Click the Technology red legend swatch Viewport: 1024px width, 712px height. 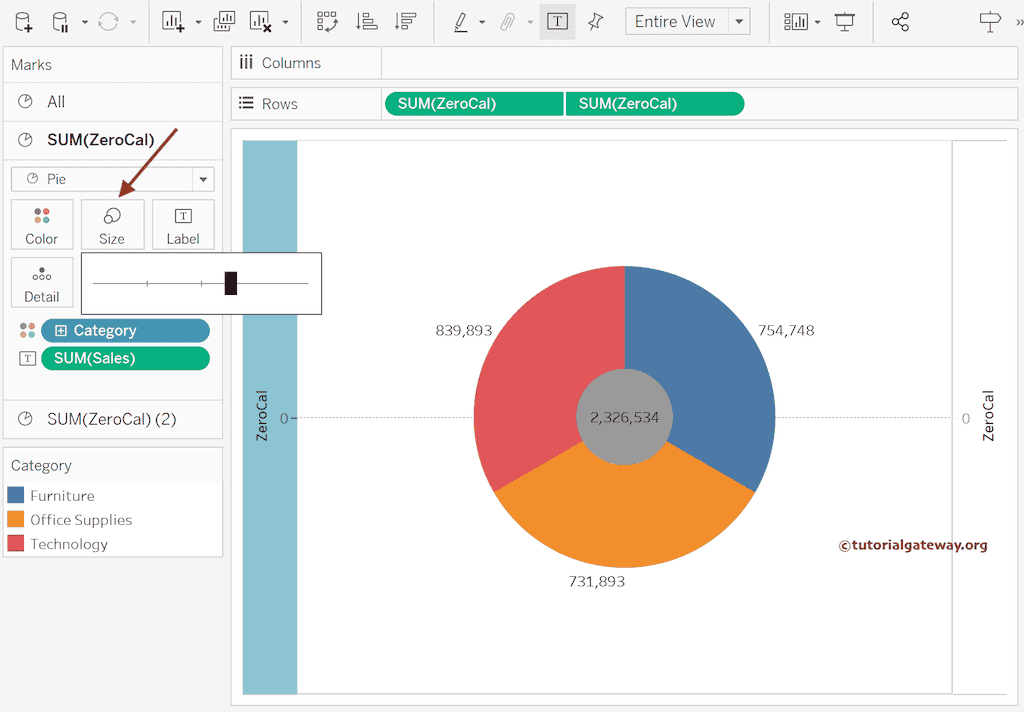point(15,544)
